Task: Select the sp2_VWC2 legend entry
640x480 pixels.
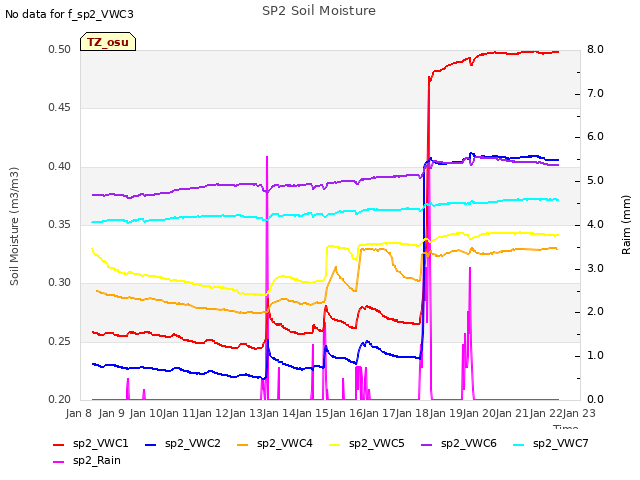Action: 183,443
